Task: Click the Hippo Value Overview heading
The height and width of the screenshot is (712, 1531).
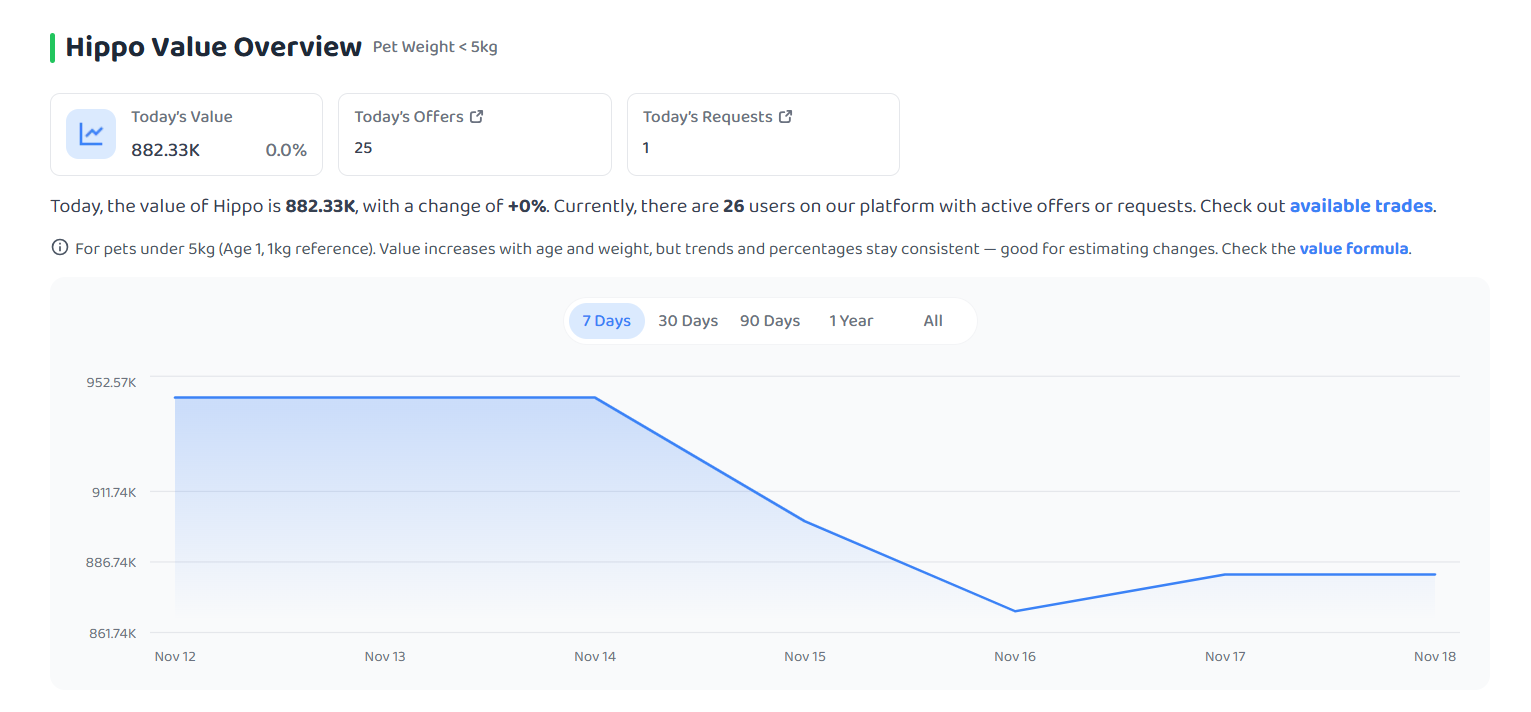Action: coord(214,47)
